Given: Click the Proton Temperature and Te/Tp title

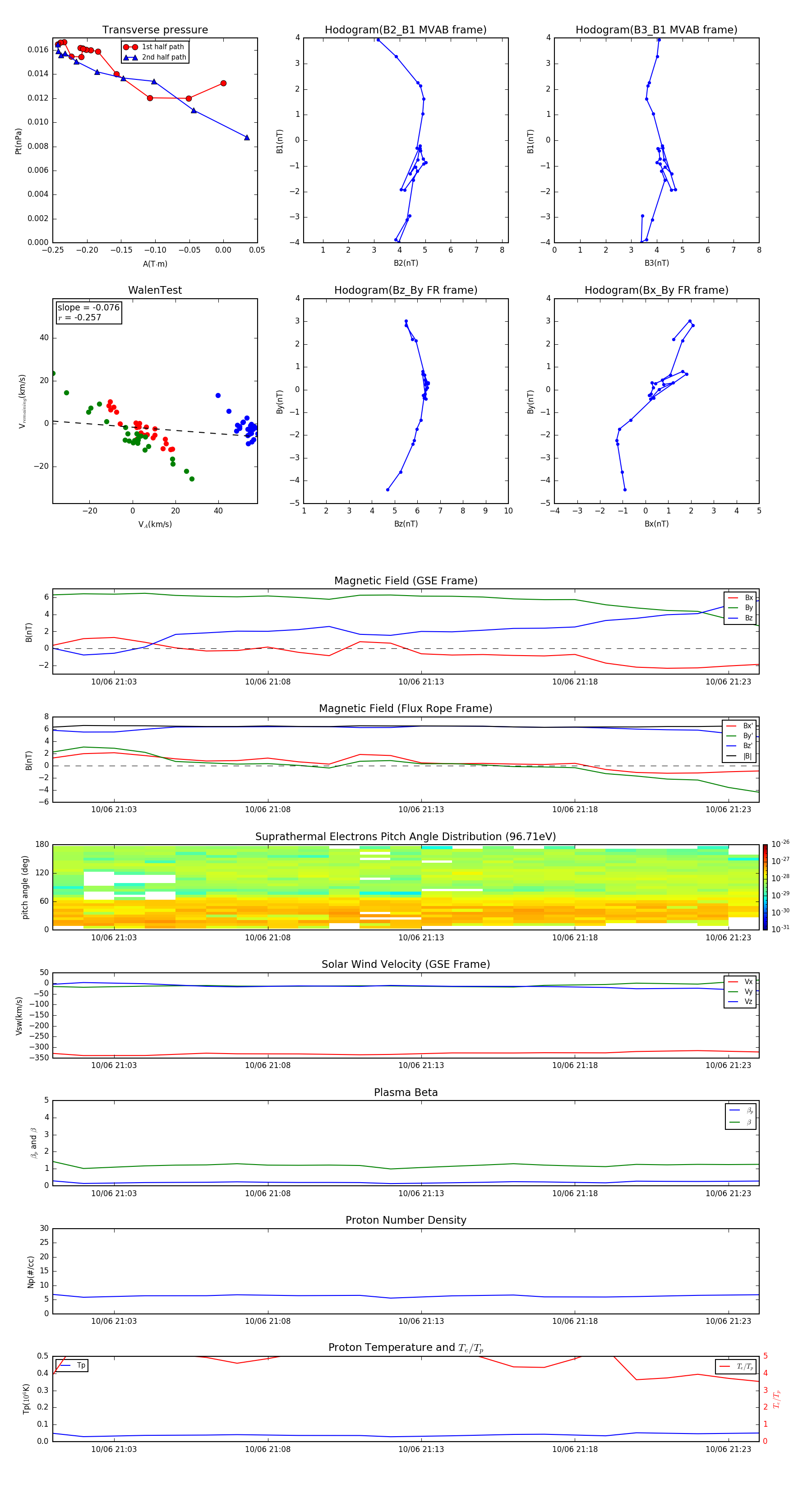Looking at the screenshot, I should coord(406,1348).
